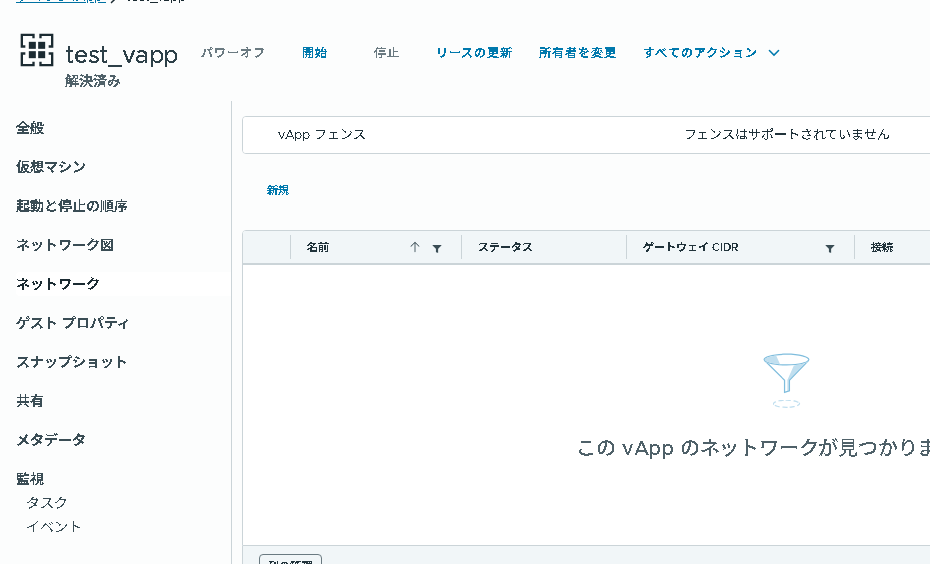
Task: Click the vApp フェンス label
Action: (321, 135)
